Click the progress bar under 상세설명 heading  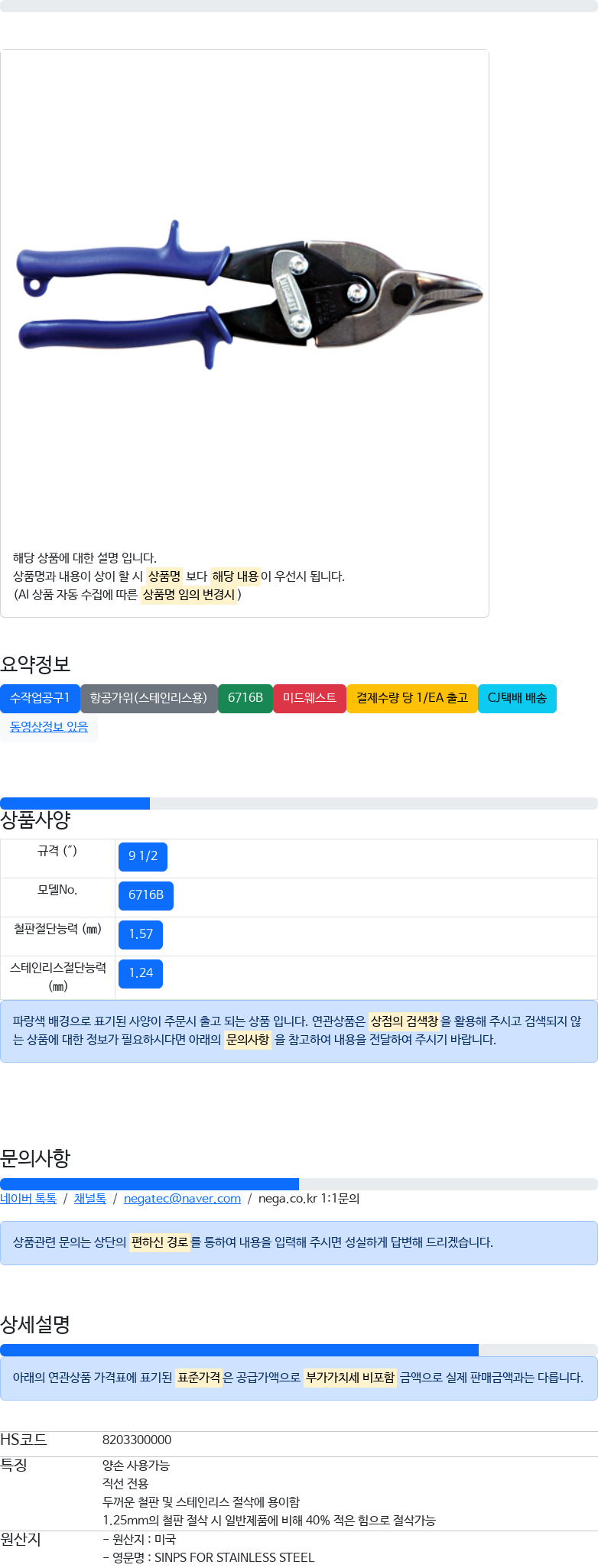point(298,1350)
